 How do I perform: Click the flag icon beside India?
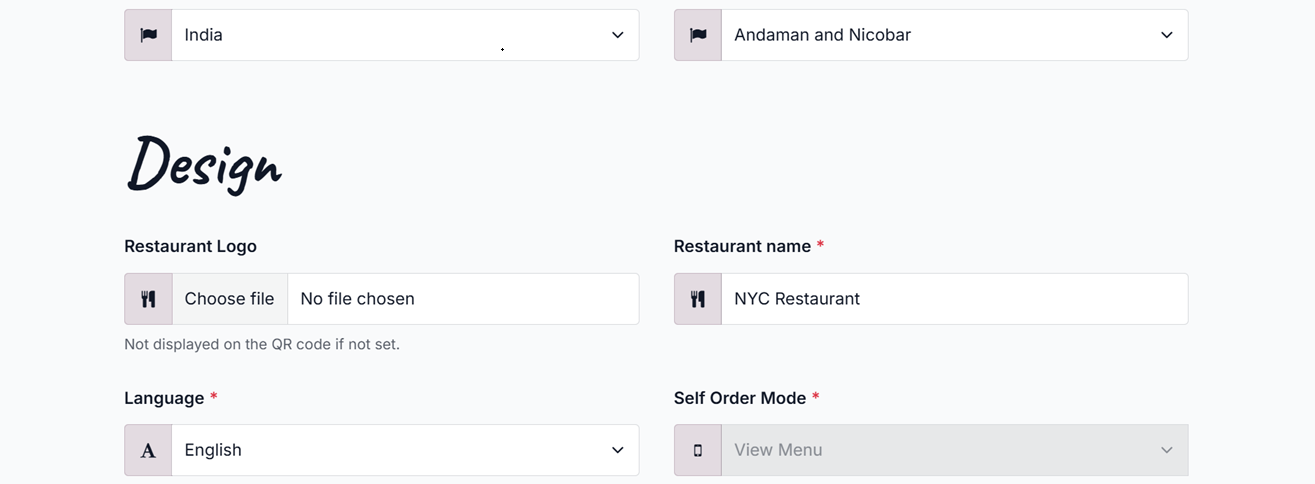click(148, 35)
